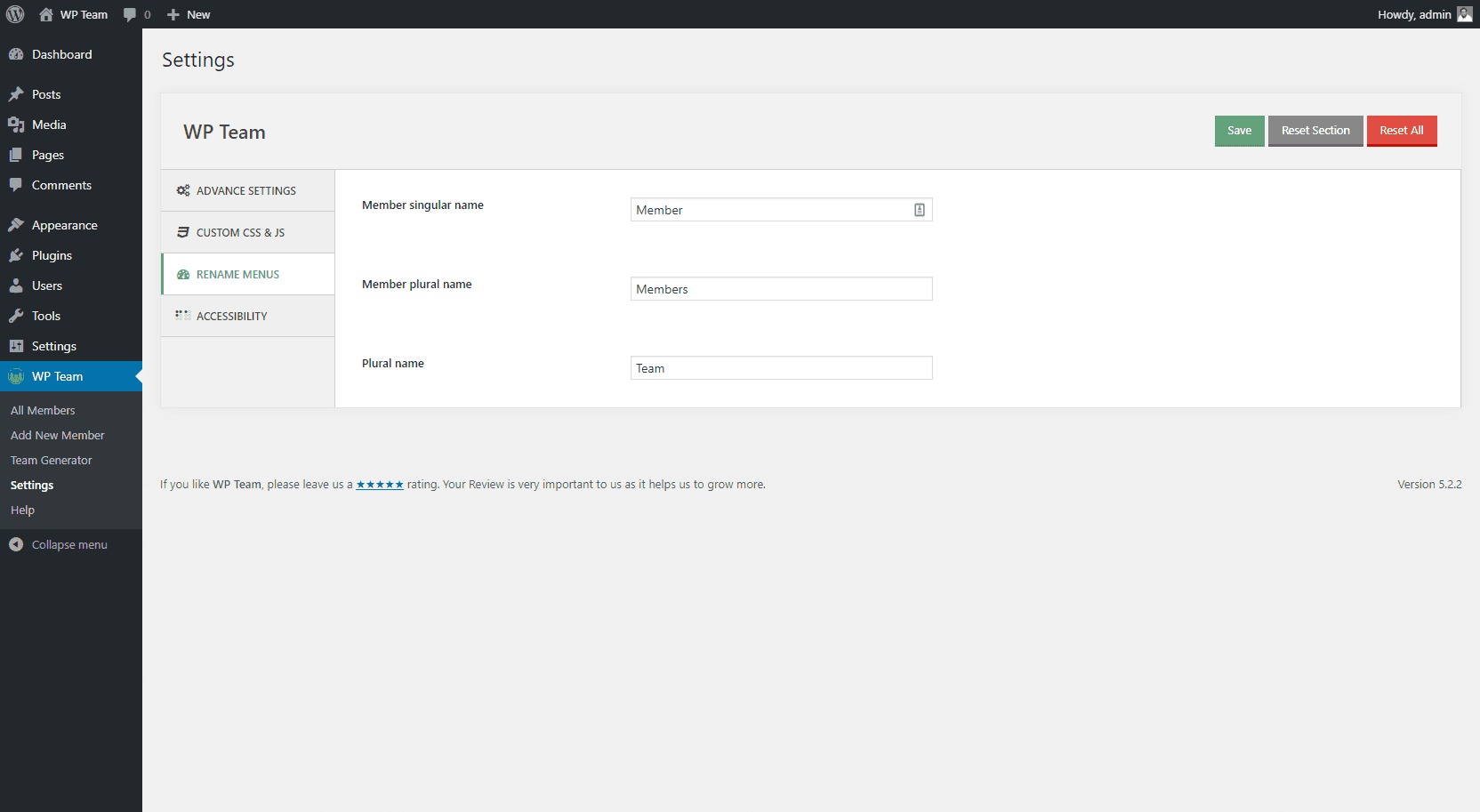1480x812 pixels.
Task: Click the red Reset All button
Action: point(1401,131)
